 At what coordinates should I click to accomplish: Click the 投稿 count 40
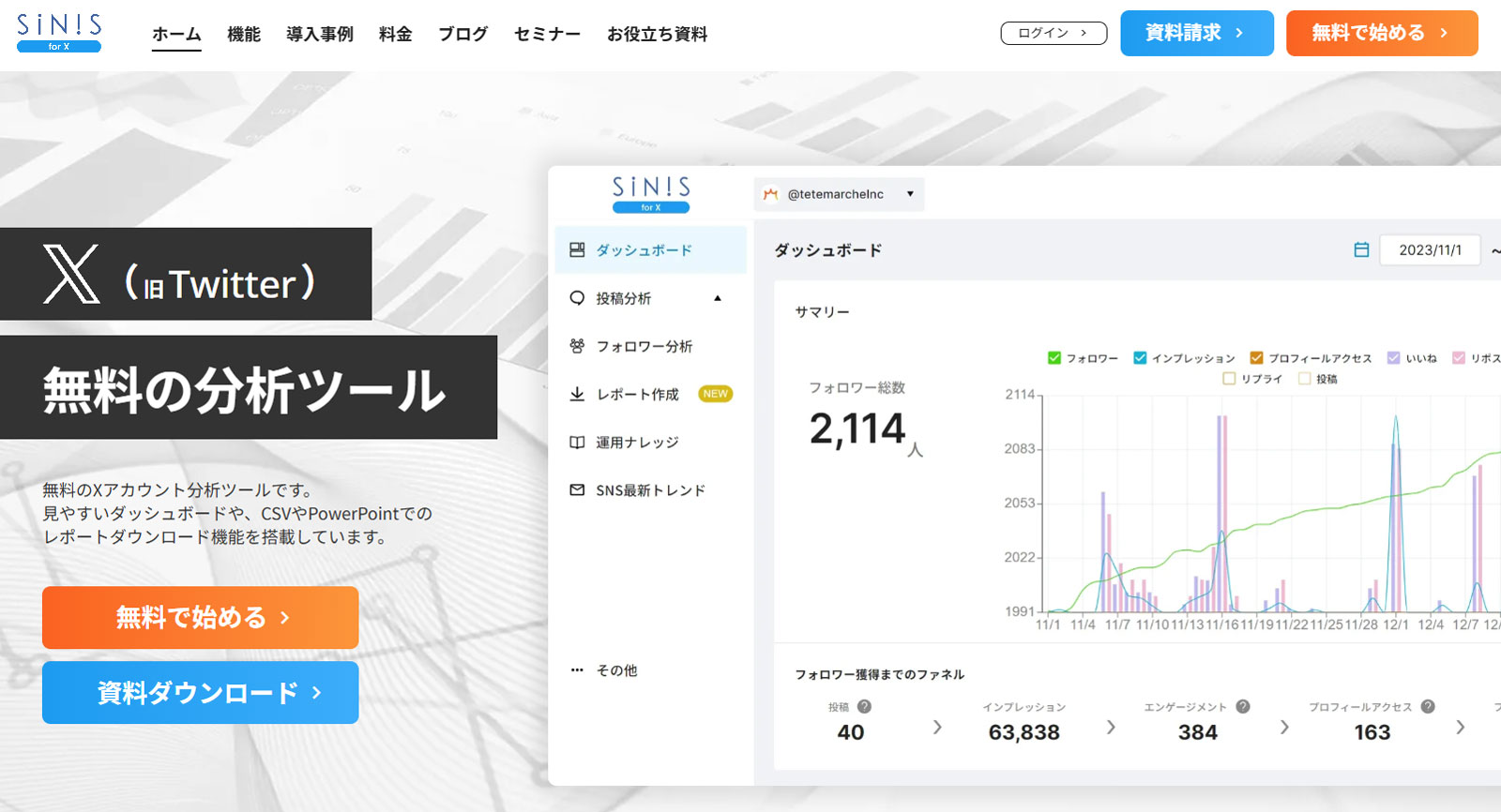coord(851,732)
